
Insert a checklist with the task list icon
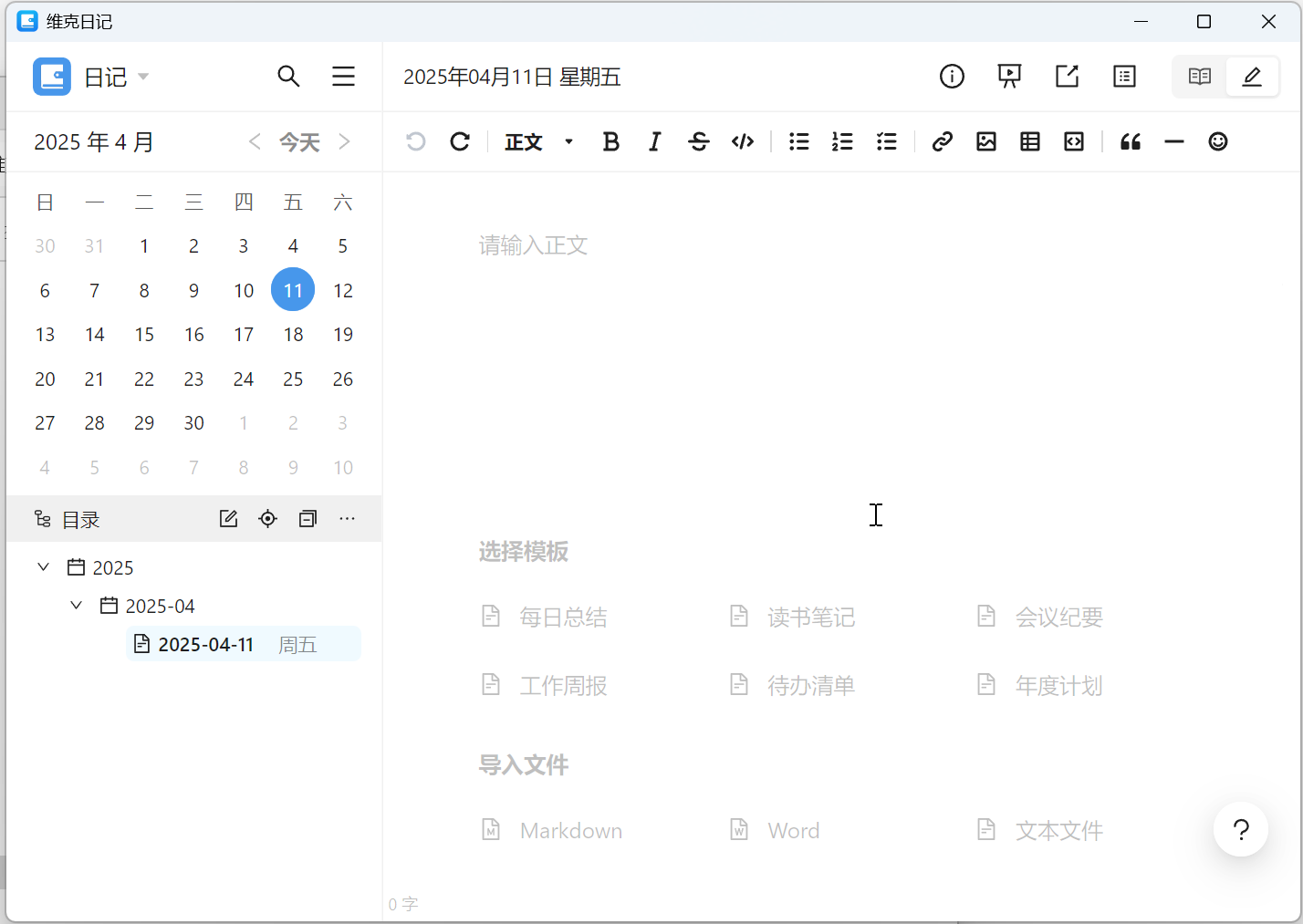(887, 141)
